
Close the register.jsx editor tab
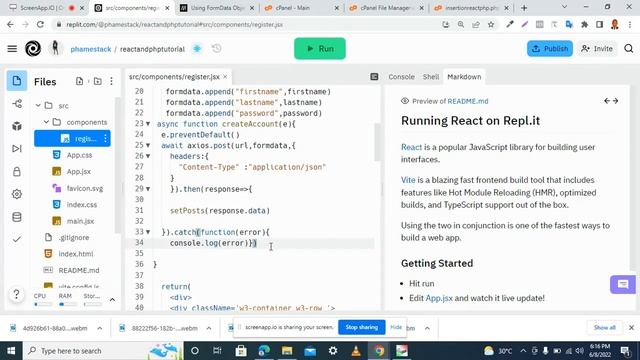(x=225, y=77)
